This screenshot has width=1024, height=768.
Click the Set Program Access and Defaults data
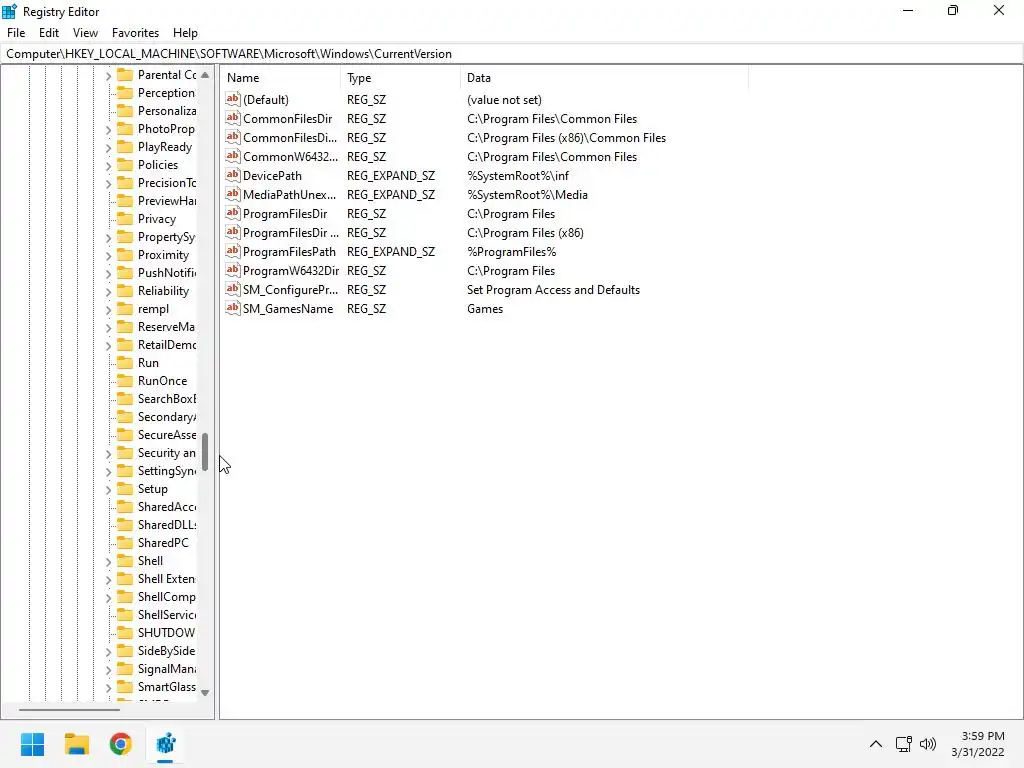click(553, 290)
